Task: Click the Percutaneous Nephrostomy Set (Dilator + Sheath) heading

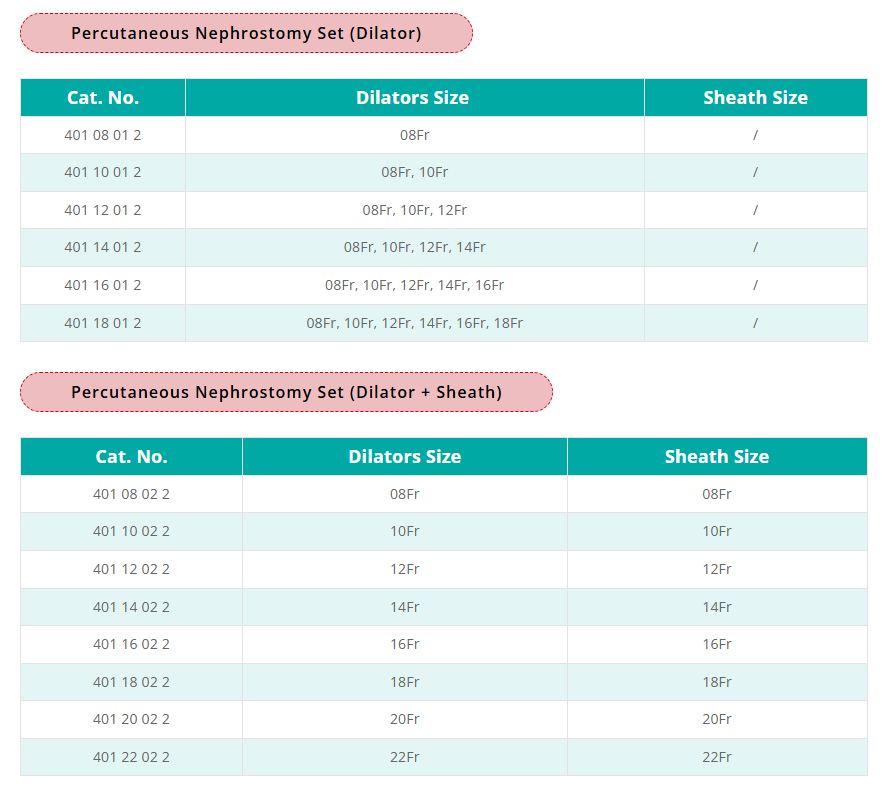Action: pyautogui.click(x=286, y=392)
